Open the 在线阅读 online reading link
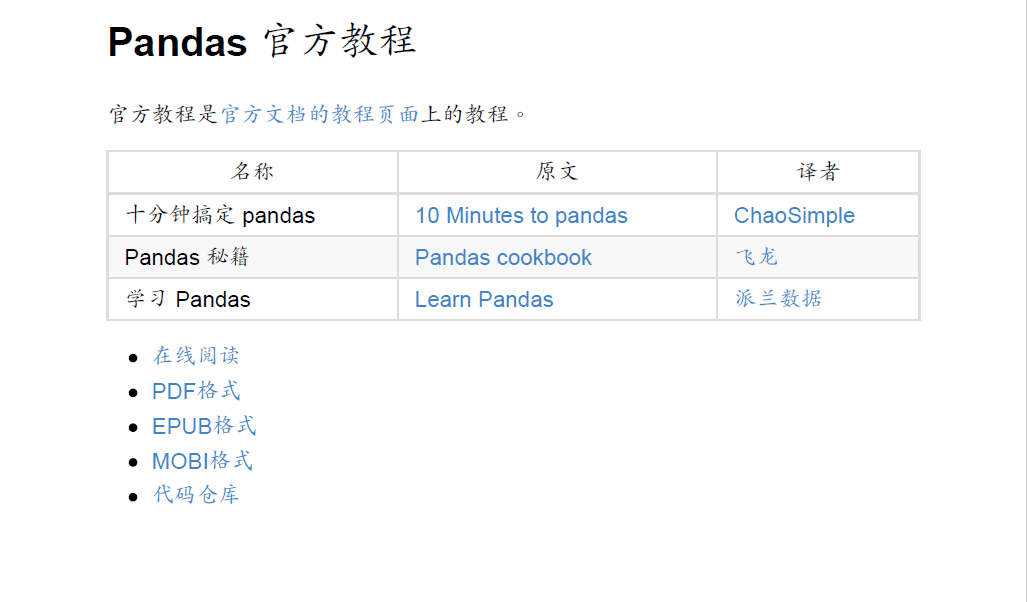Screen dimensions: 1027x602 pos(196,356)
